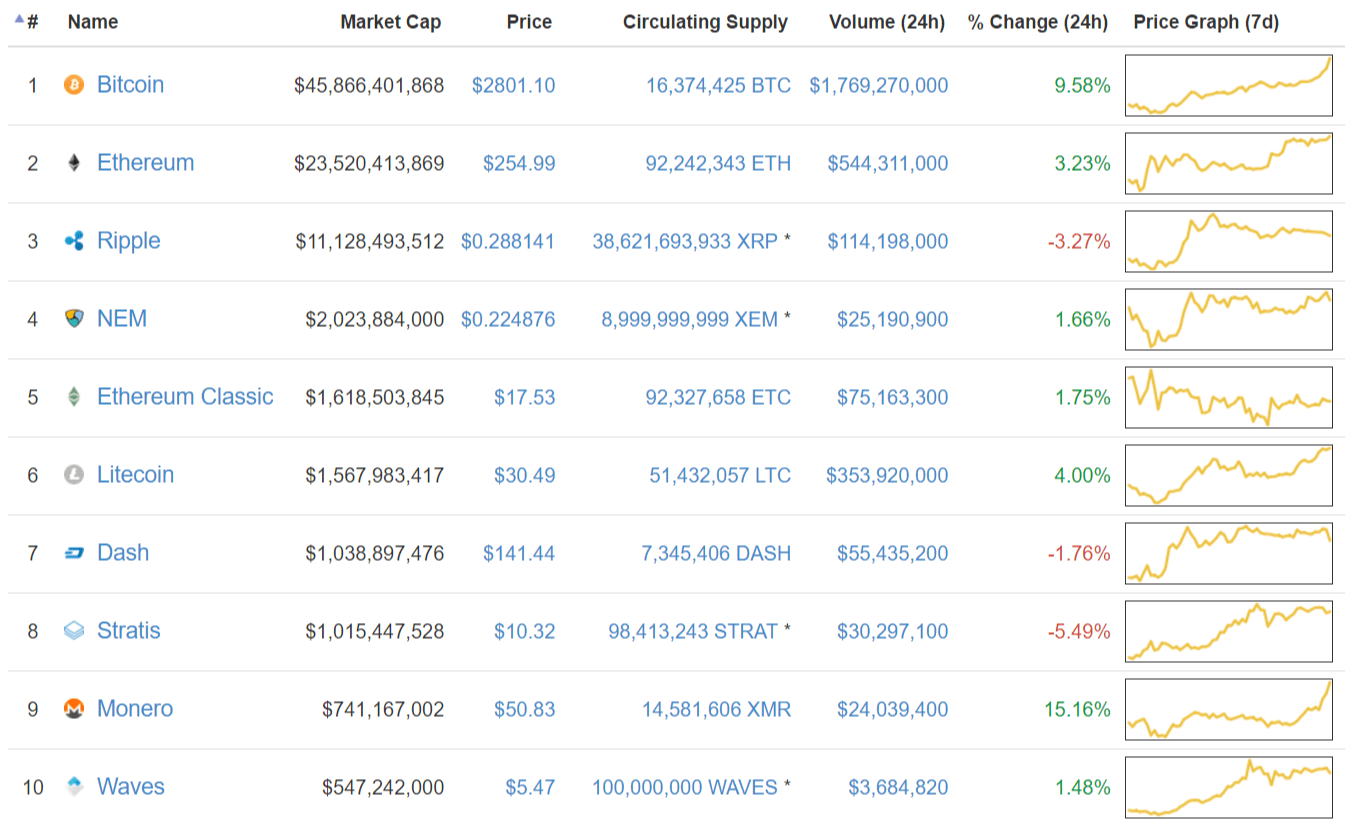The height and width of the screenshot is (826, 1345).
Task: Select Stratis's -5.49% change value
Action: click(1079, 631)
